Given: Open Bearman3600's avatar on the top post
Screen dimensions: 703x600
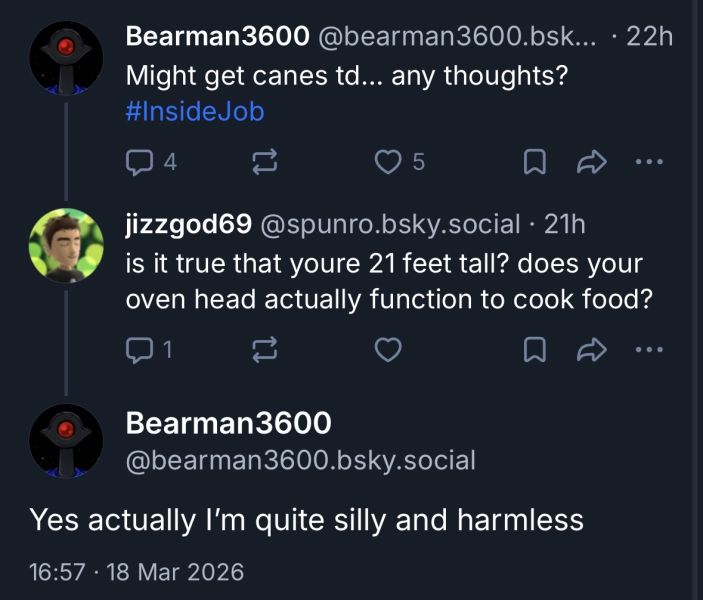Looking at the screenshot, I should [66, 58].
